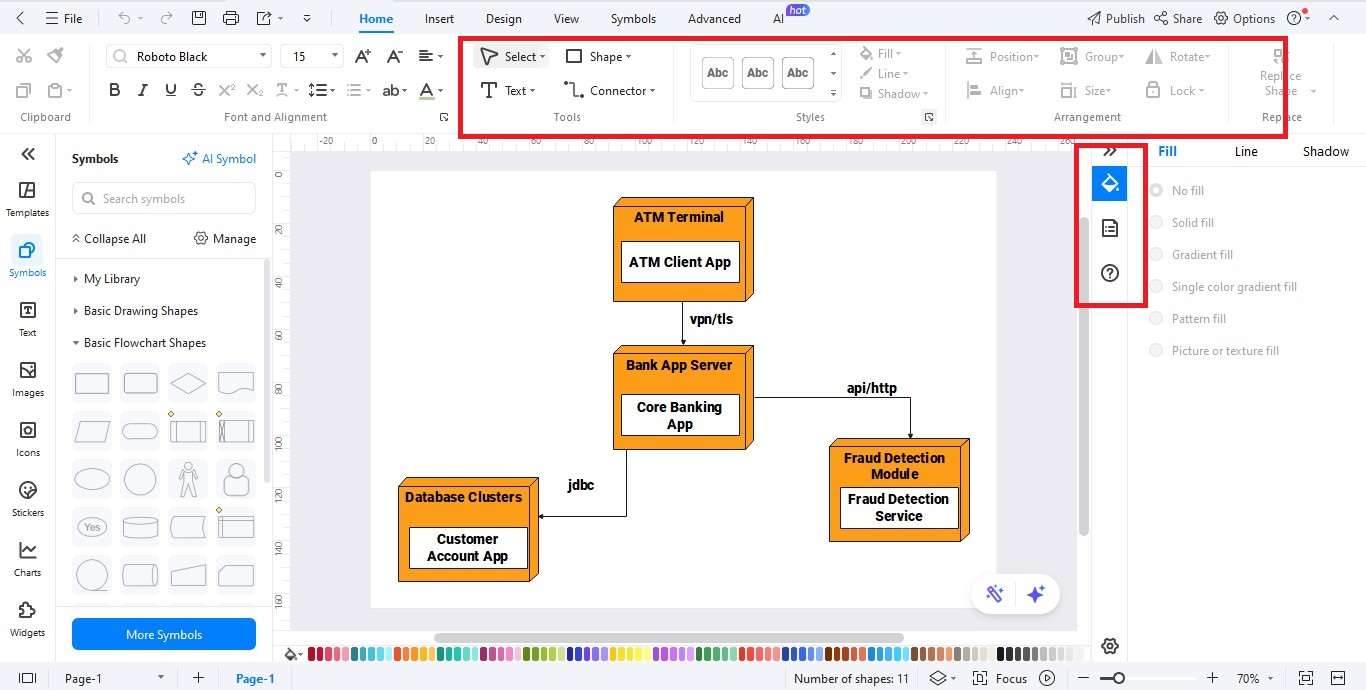
Task: Select the Text tool in the Tools group
Action: (x=508, y=90)
